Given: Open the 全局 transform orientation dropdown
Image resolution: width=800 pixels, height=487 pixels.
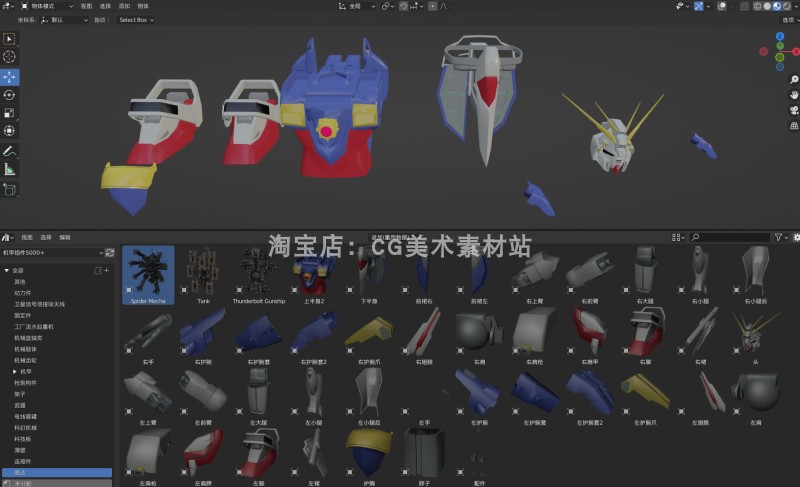Looking at the screenshot, I should 357,6.
